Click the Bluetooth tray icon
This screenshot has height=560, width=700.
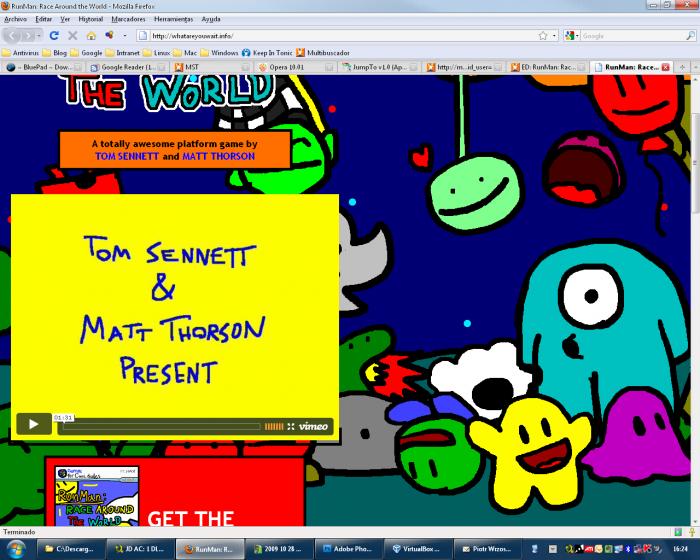627,549
